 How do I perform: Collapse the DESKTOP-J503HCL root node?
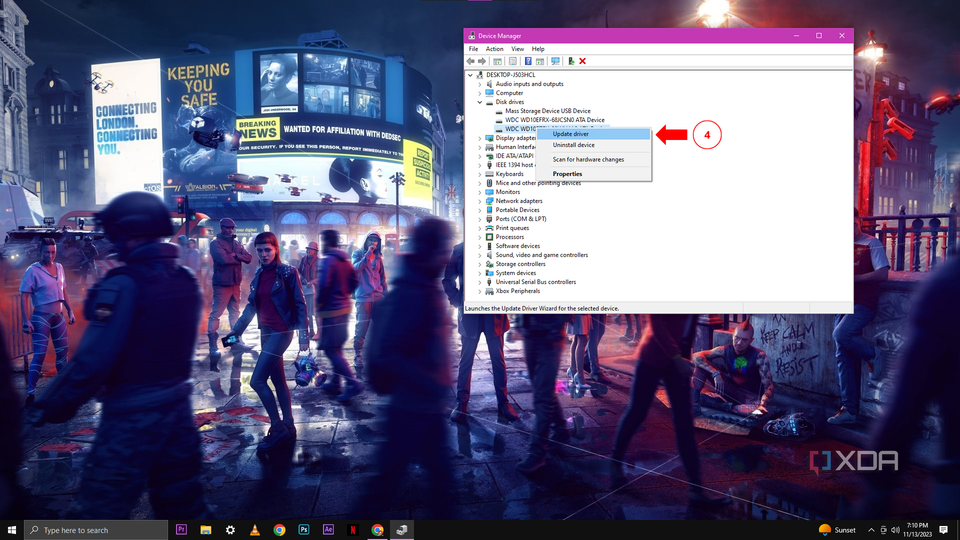pos(470,75)
